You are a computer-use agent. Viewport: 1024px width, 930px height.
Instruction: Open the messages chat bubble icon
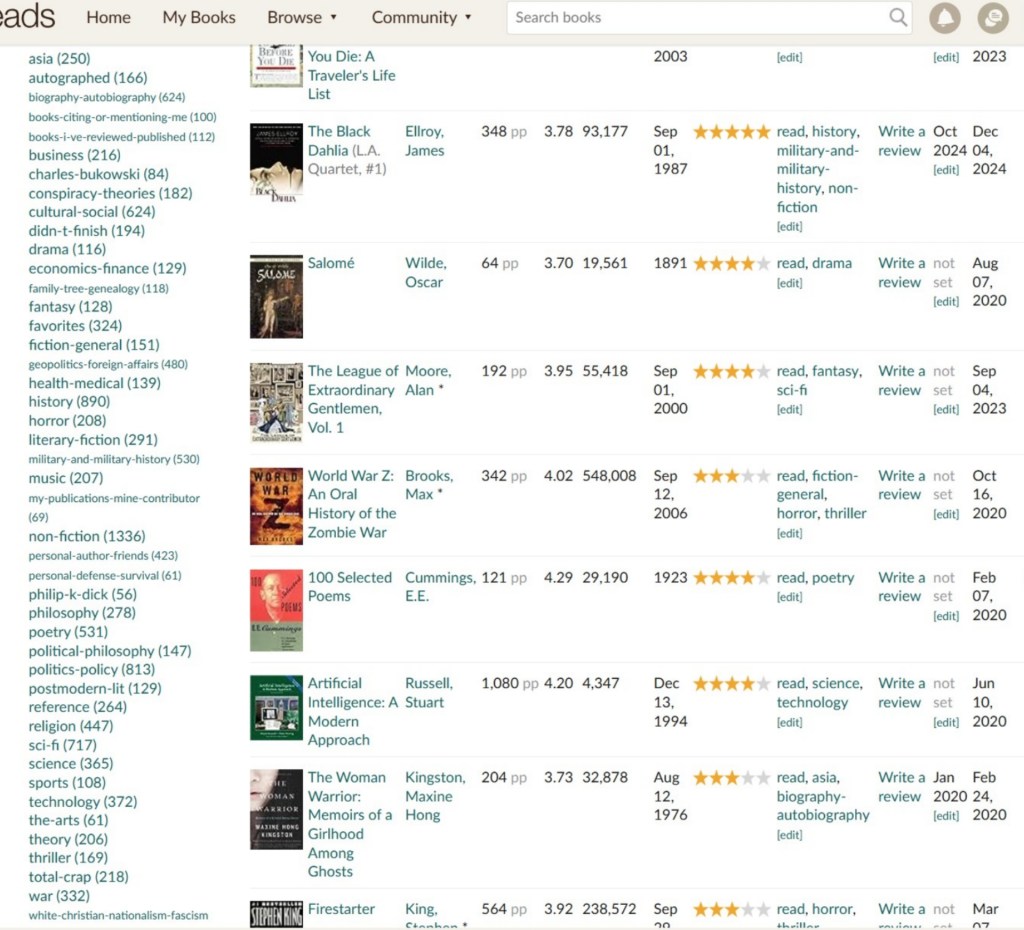point(992,18)
